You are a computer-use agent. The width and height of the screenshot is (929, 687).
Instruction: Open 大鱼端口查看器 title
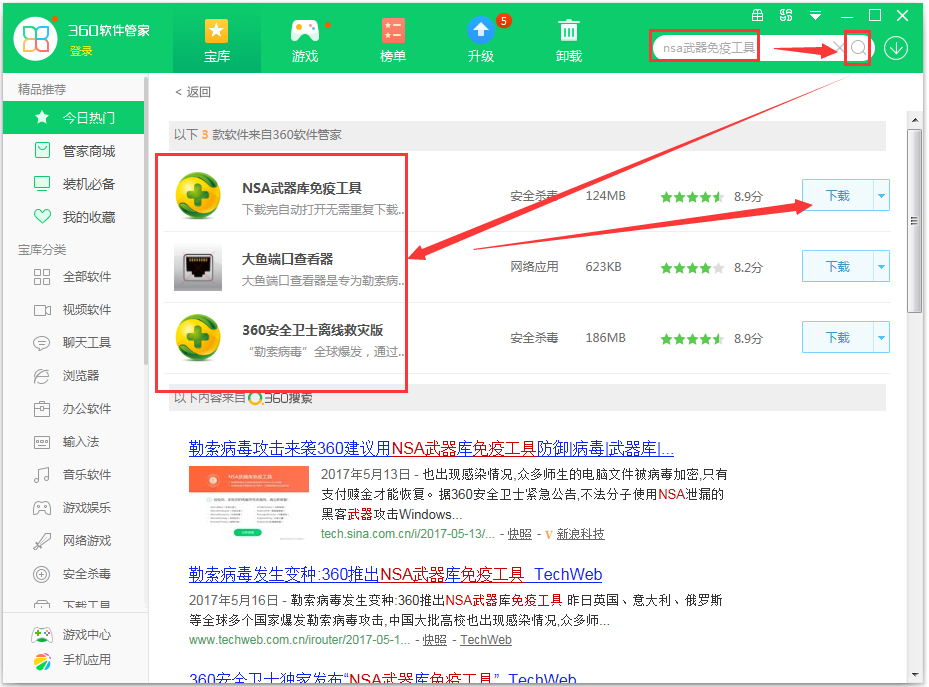coord(287,259)
